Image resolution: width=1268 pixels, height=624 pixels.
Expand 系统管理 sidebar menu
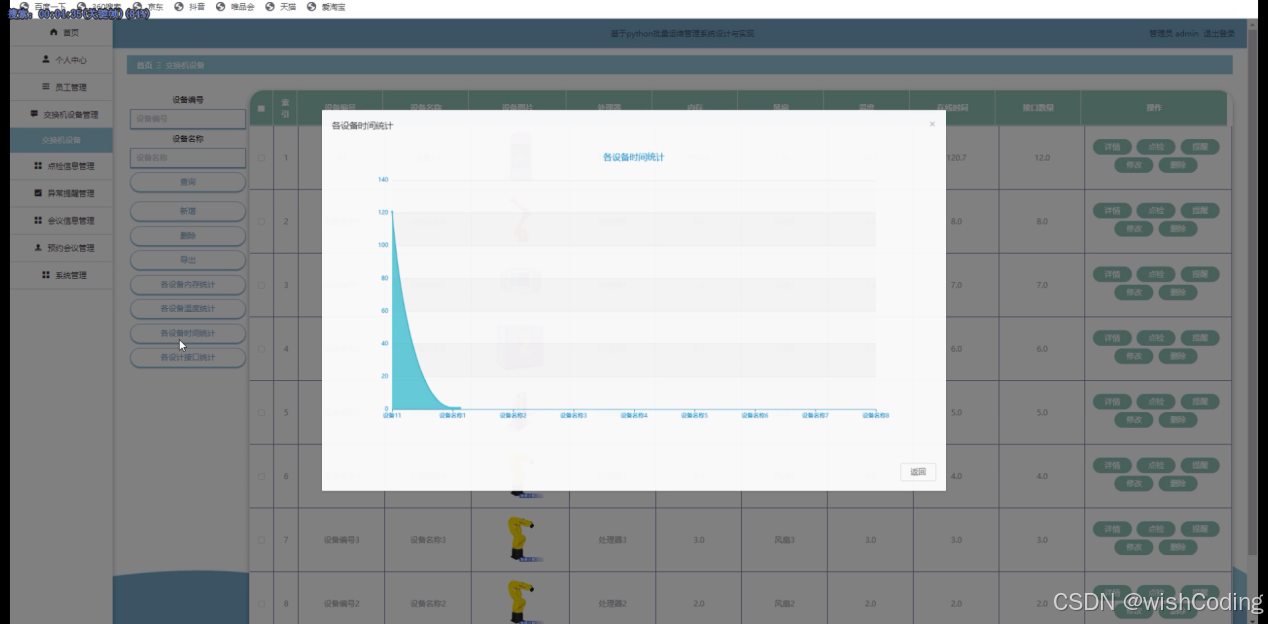point(63,275)
